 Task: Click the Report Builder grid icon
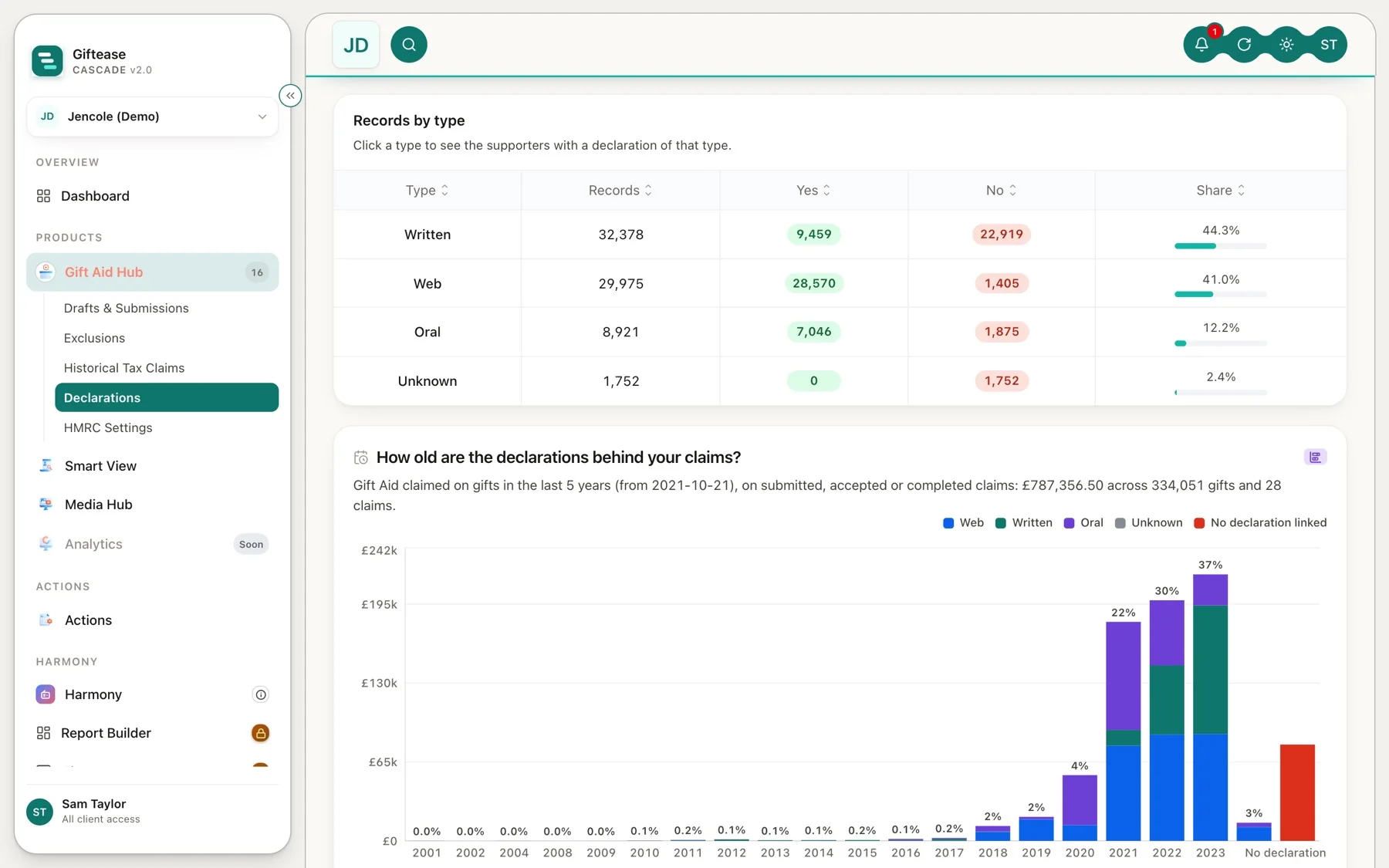point(43,733)
